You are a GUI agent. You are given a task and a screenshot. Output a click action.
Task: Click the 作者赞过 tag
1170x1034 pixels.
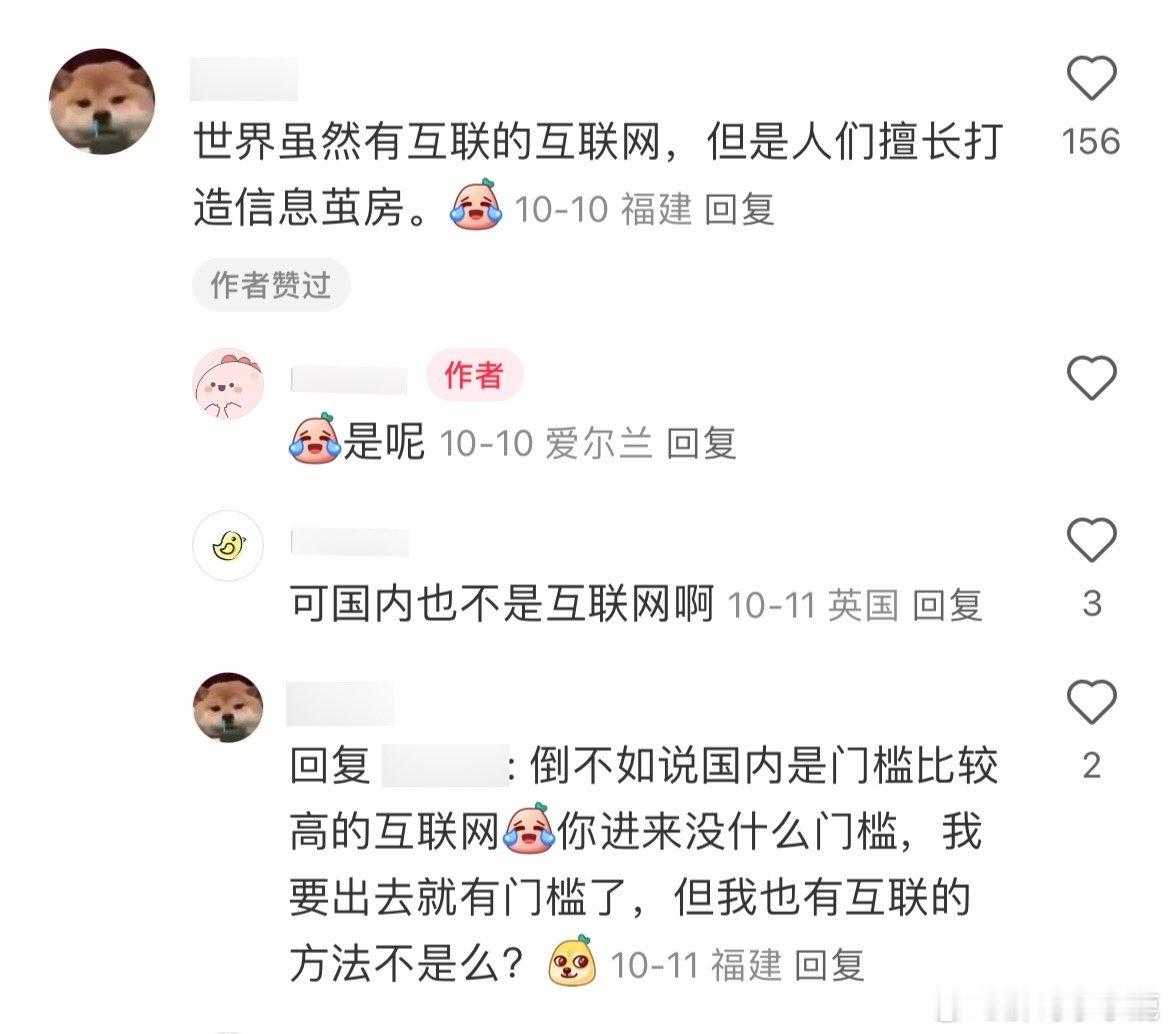point(271,284)
